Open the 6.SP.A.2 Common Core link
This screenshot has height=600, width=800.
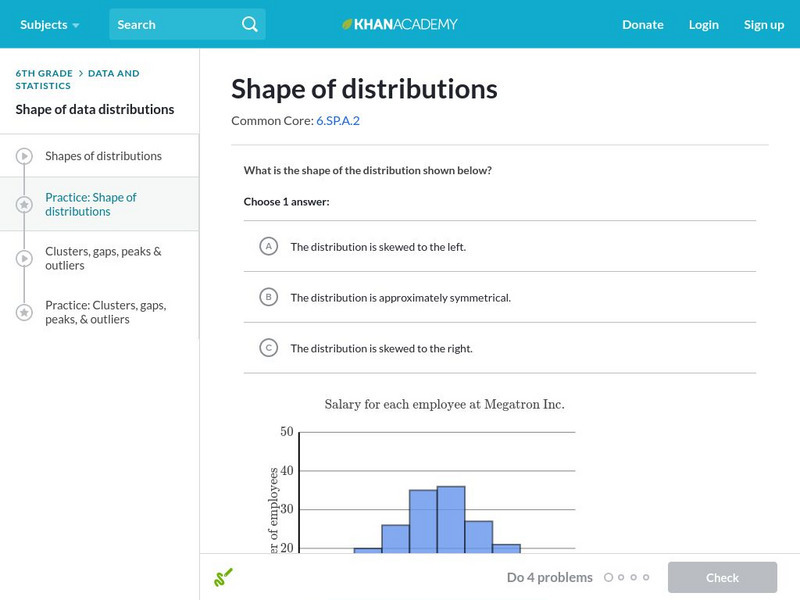click(x=336, y=120)
